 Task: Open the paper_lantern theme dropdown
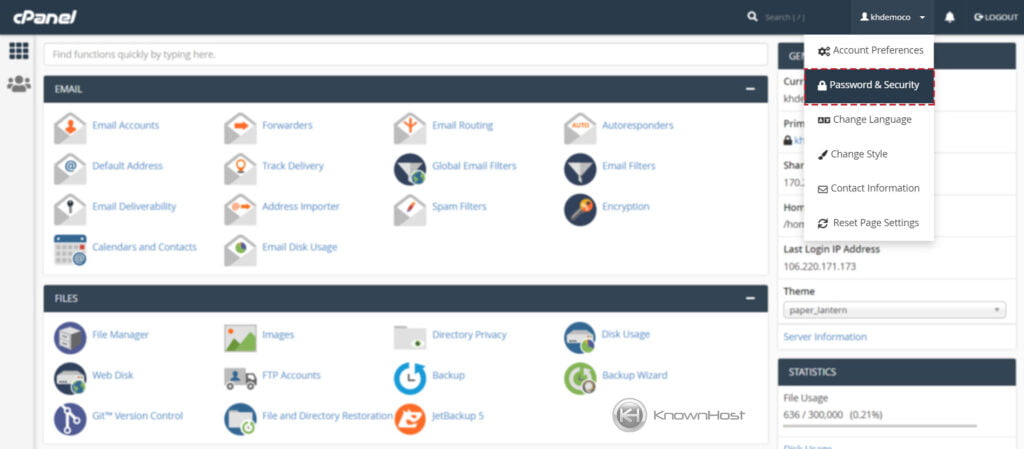pos(895,310)
